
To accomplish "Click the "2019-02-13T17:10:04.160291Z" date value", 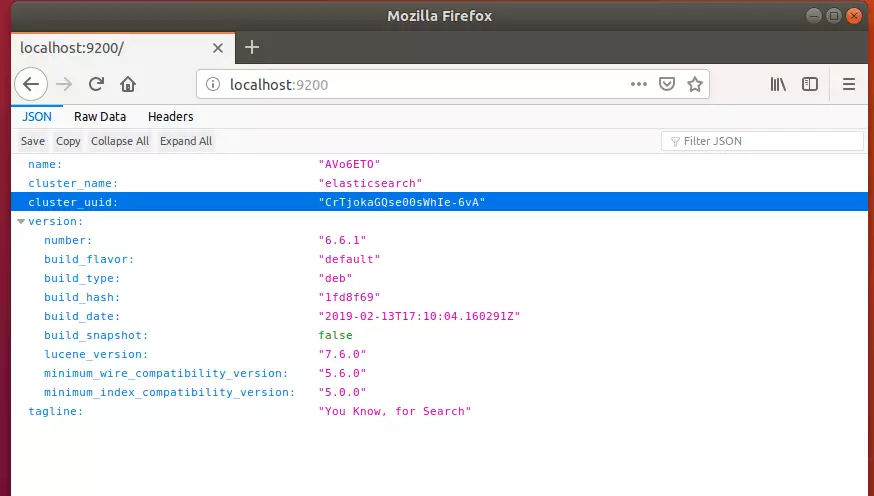I will coord(419,316).
